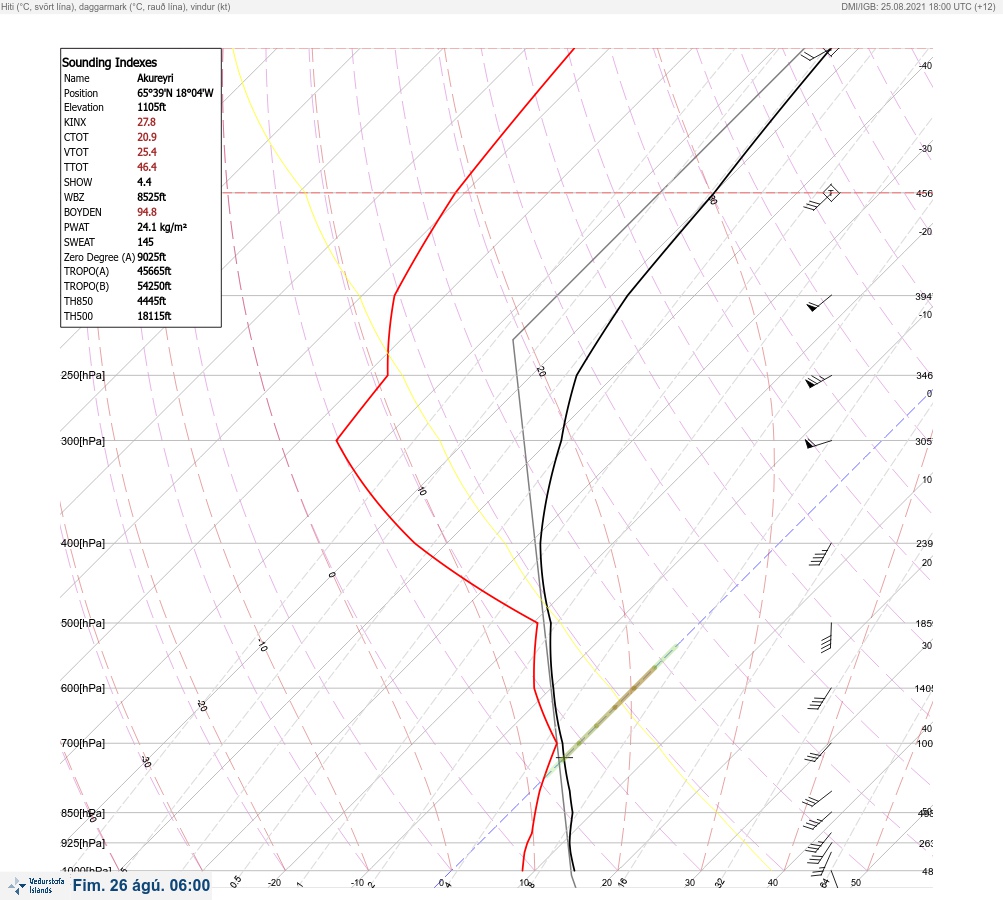Select the wind barb at 500 hPa level

[826, 637]
